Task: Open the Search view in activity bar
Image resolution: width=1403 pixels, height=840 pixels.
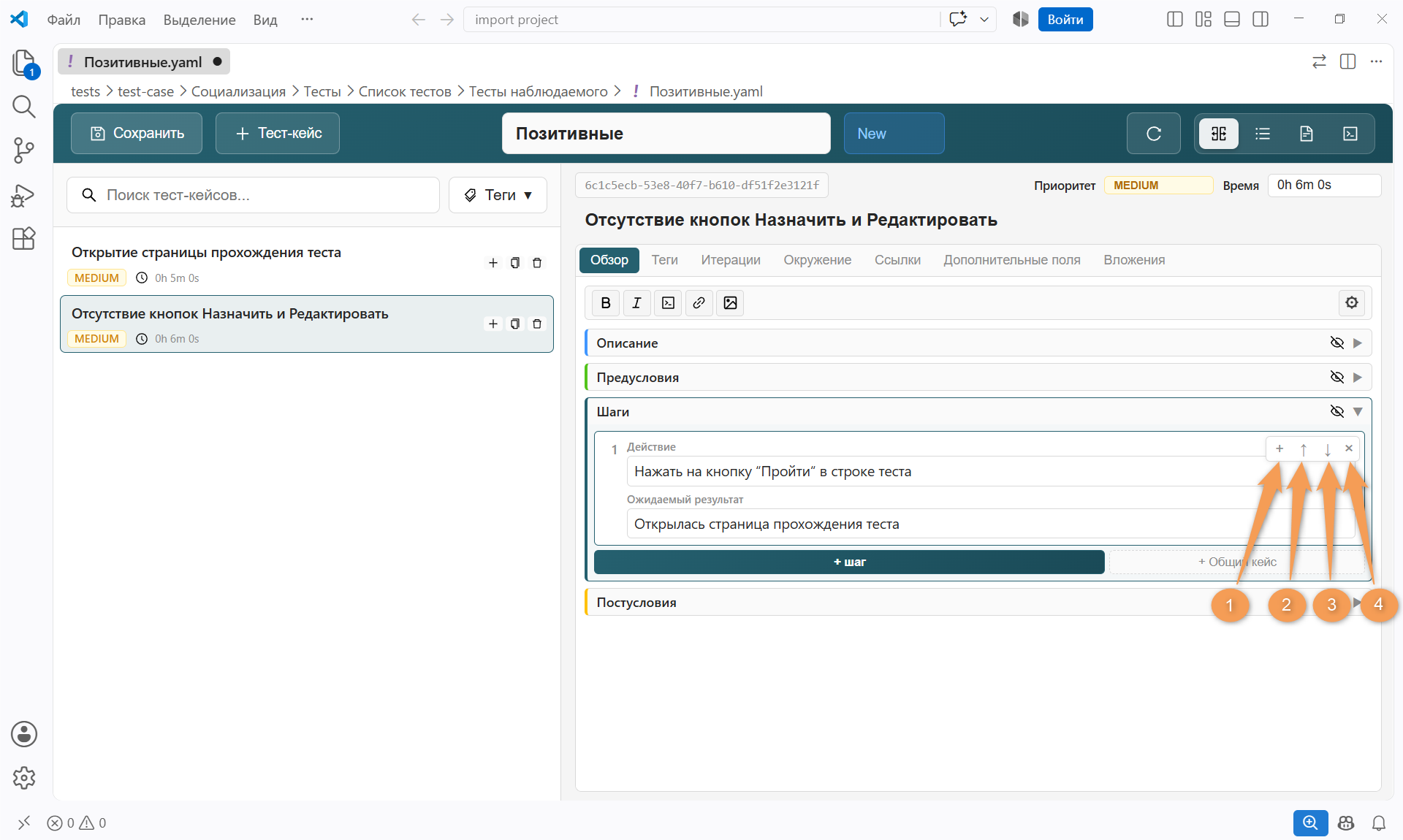Action: point(24,107)
